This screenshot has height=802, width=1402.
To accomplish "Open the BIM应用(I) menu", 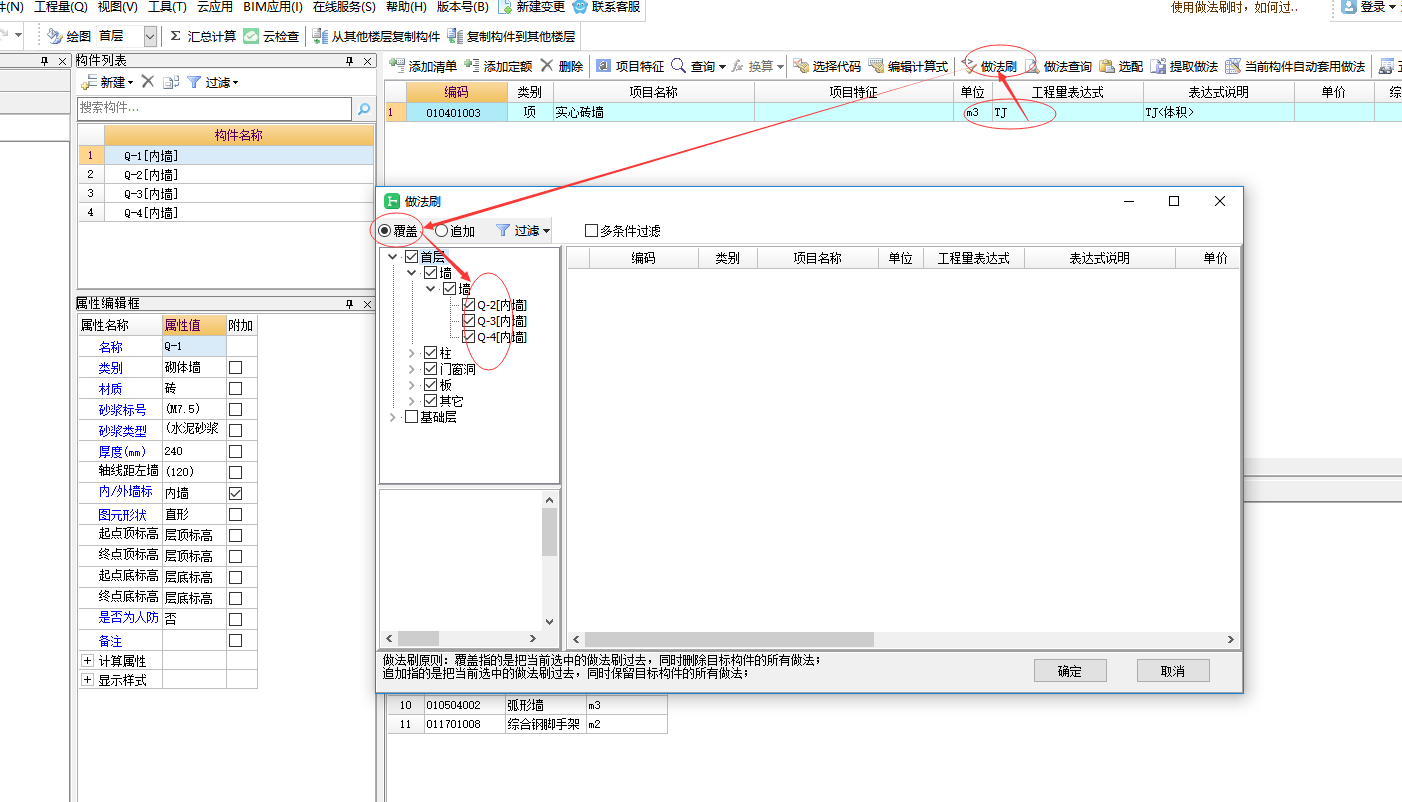I will (272, 7).
